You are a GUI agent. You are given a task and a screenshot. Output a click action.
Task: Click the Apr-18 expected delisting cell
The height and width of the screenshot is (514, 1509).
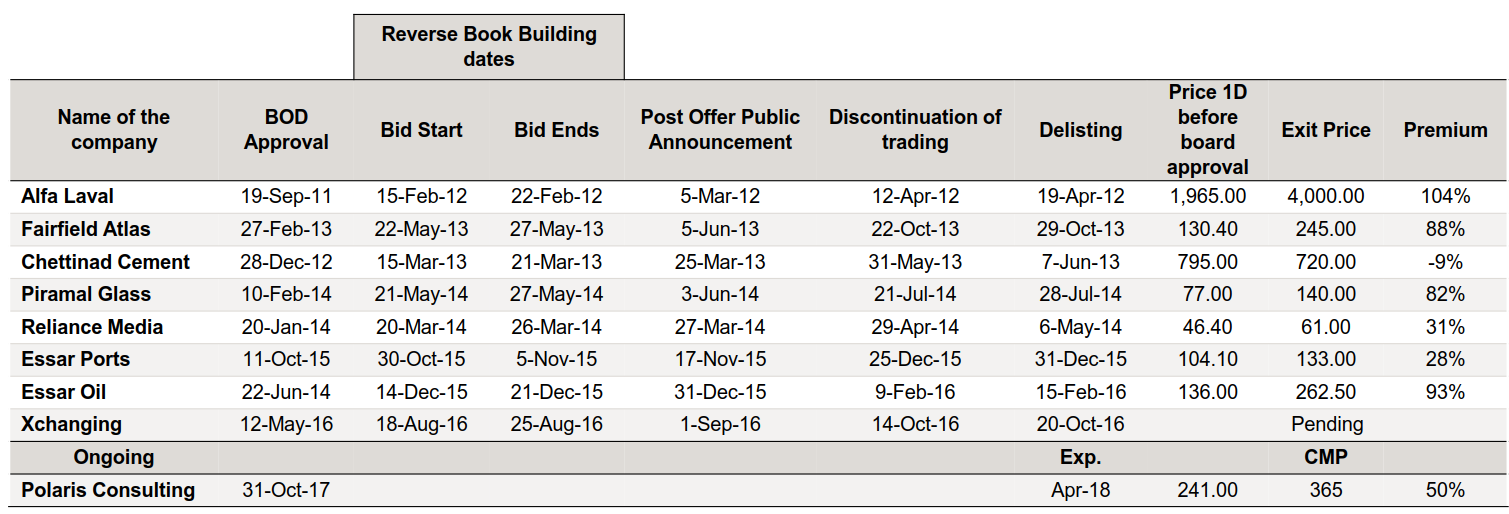1080,490
